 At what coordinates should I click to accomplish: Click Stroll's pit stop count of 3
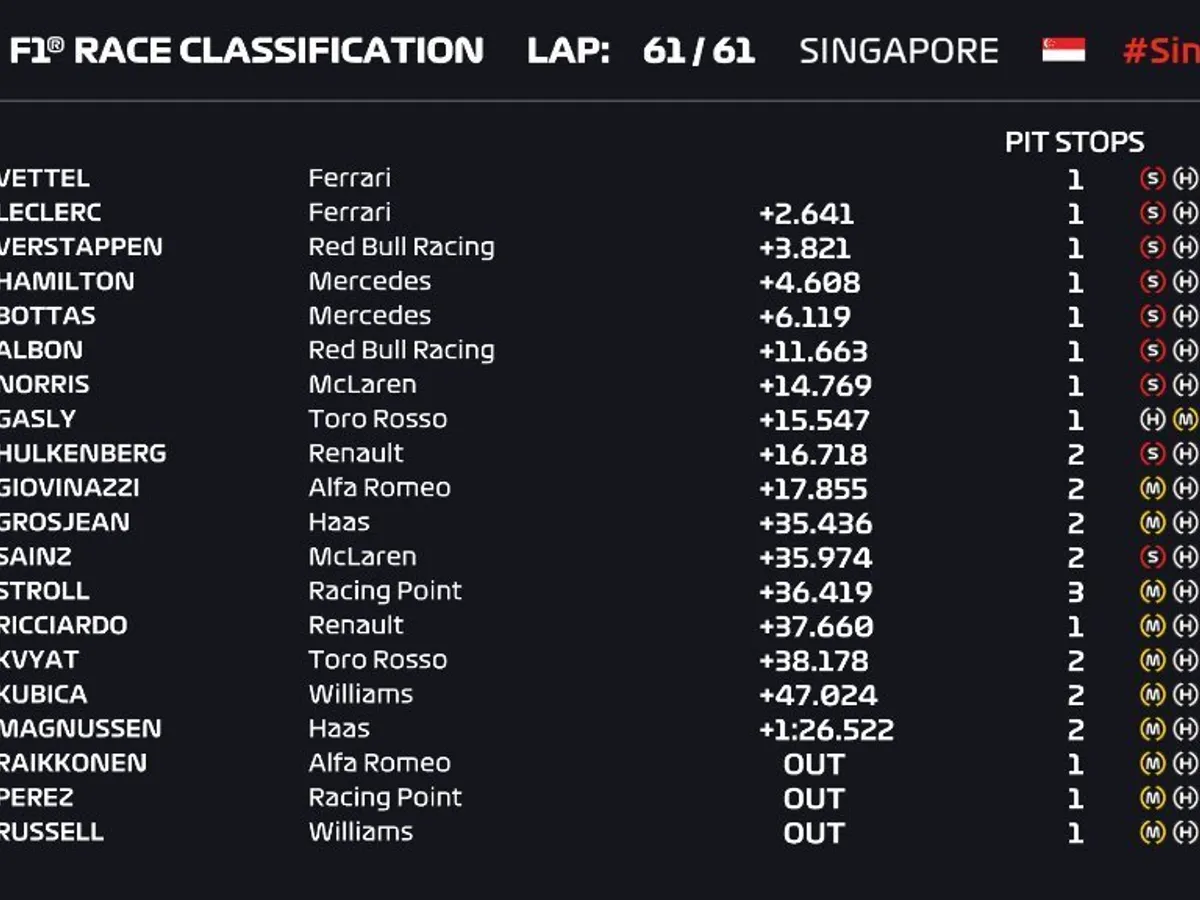(x=1075, y=592)
